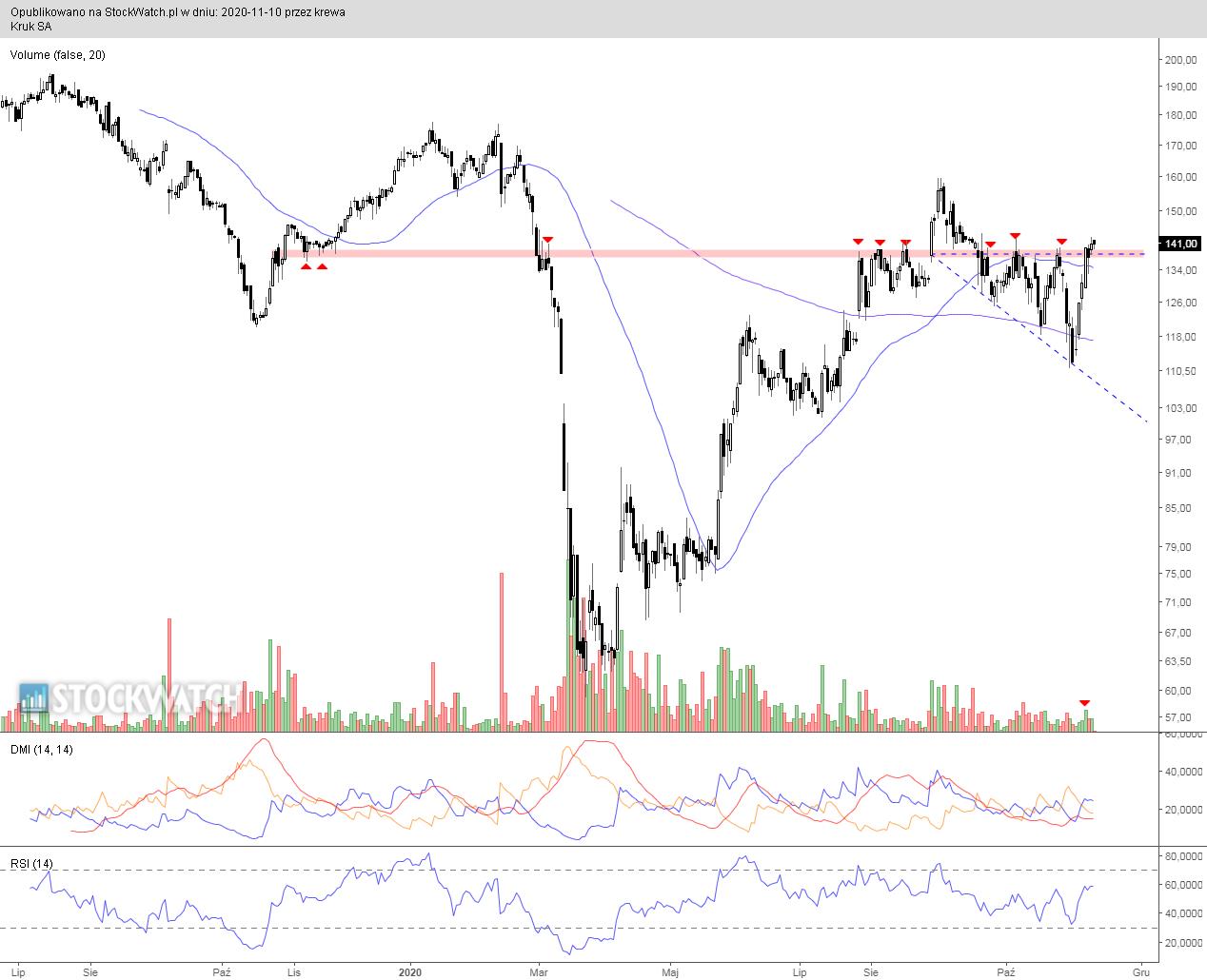Click the 60,0000 value on RSI axis
1207x980 pixels.
tap(1183, 885)
